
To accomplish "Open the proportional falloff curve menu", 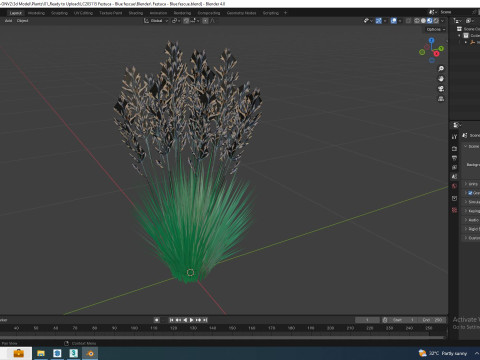I will [212, 21].
